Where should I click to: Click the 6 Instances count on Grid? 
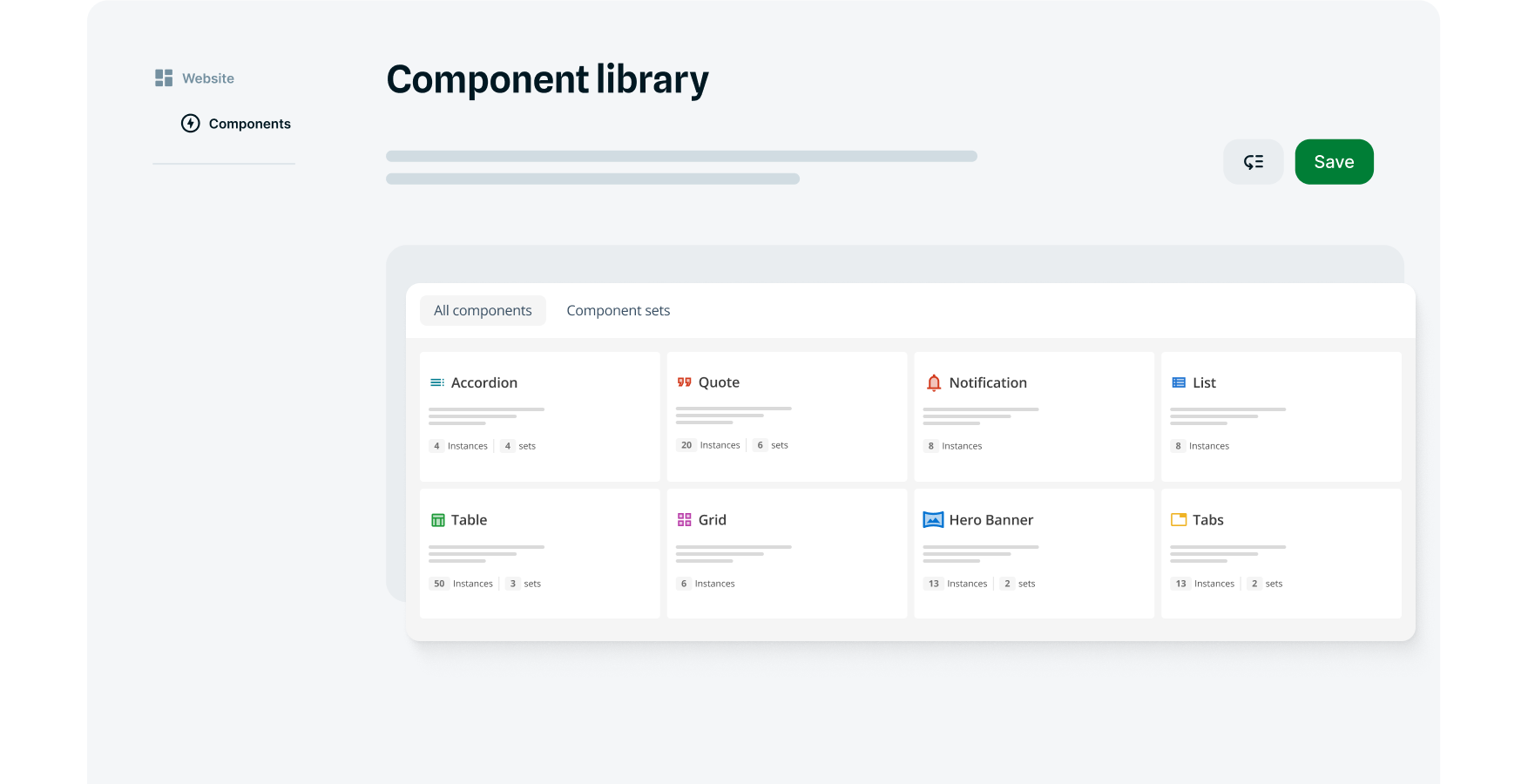point(706,584)
